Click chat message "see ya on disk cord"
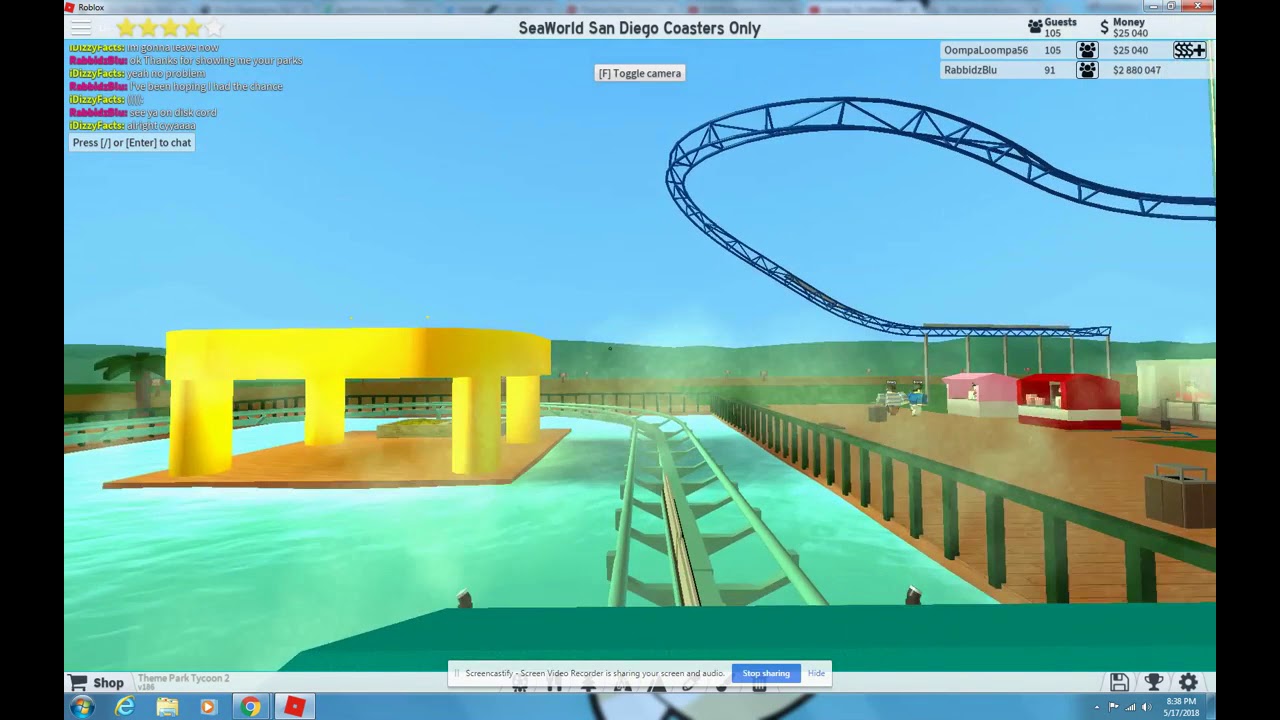 (173, 113)
